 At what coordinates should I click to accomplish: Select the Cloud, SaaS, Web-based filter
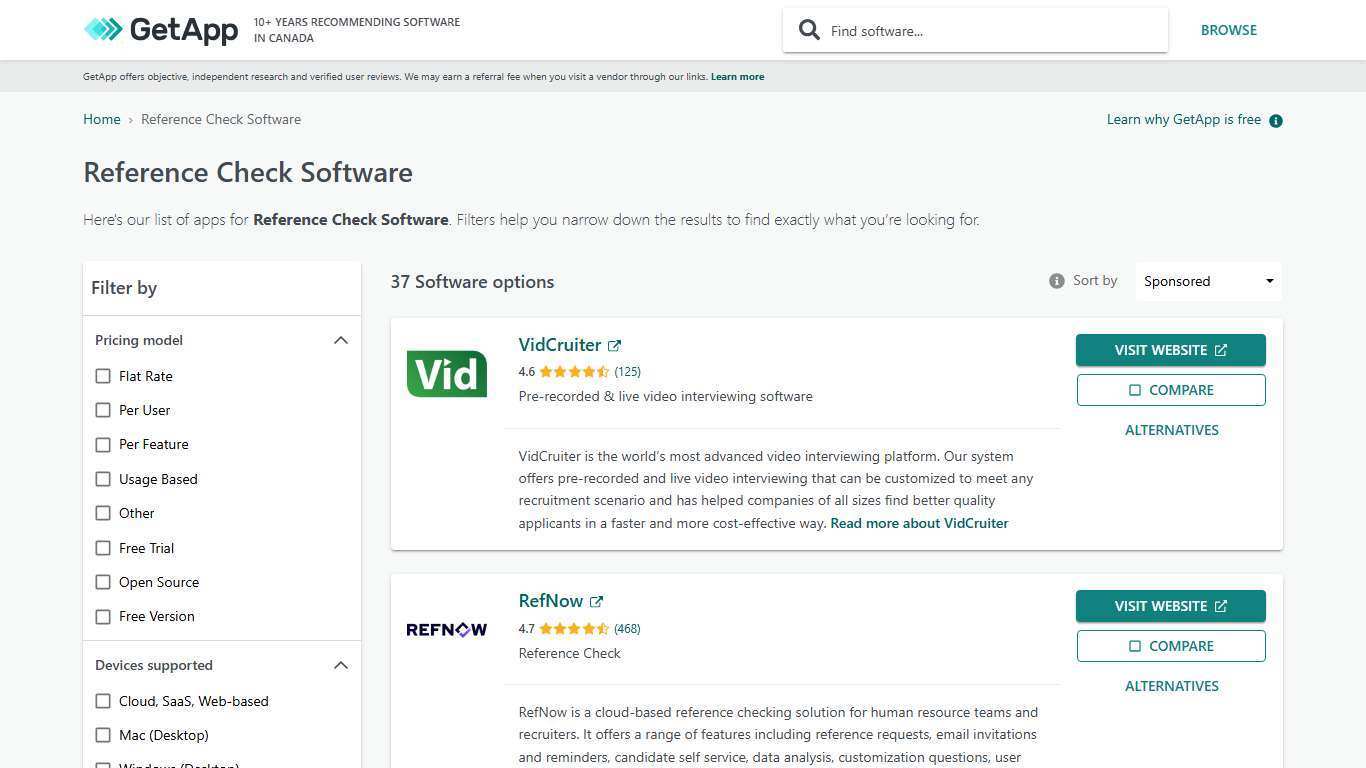(x=103, y=701)
